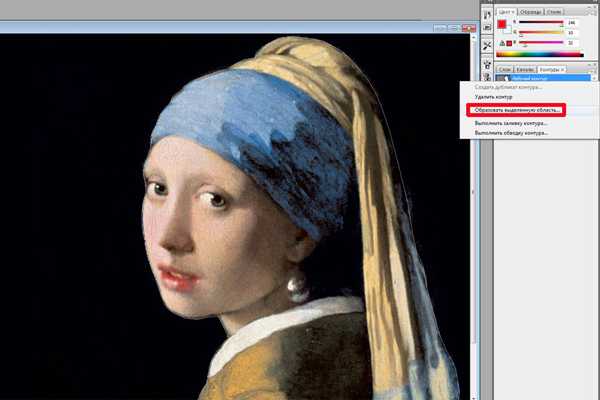Image resolution: width=600 pixels, height=400 pixels.
Task: Switch to the 'Каналы' tab
Action: (x=525, y=70)
